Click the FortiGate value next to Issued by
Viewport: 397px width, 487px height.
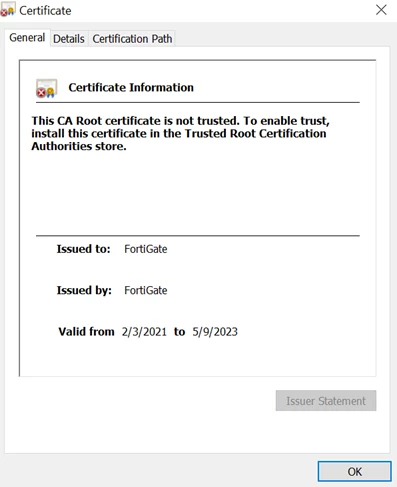point(146,290)
